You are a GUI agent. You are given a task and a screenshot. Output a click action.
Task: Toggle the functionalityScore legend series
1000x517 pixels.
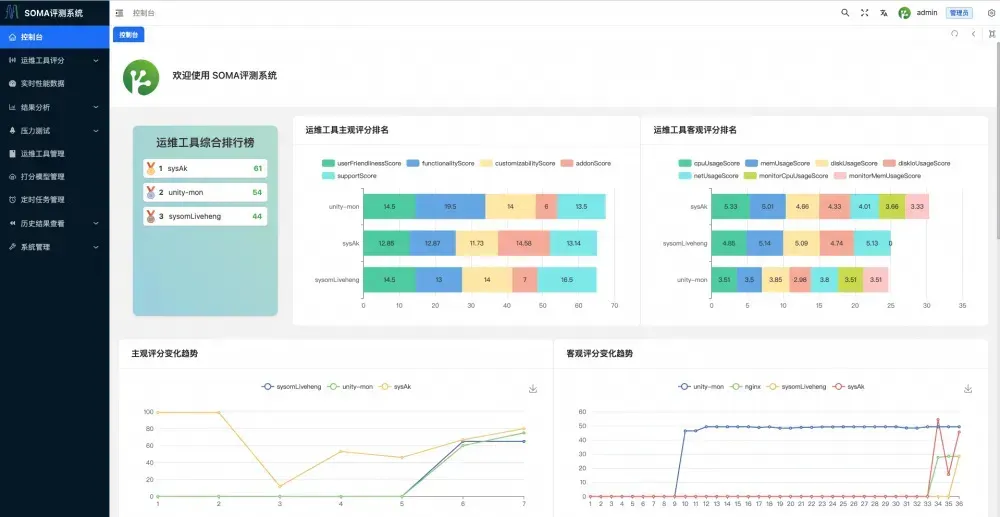(440, 163)
